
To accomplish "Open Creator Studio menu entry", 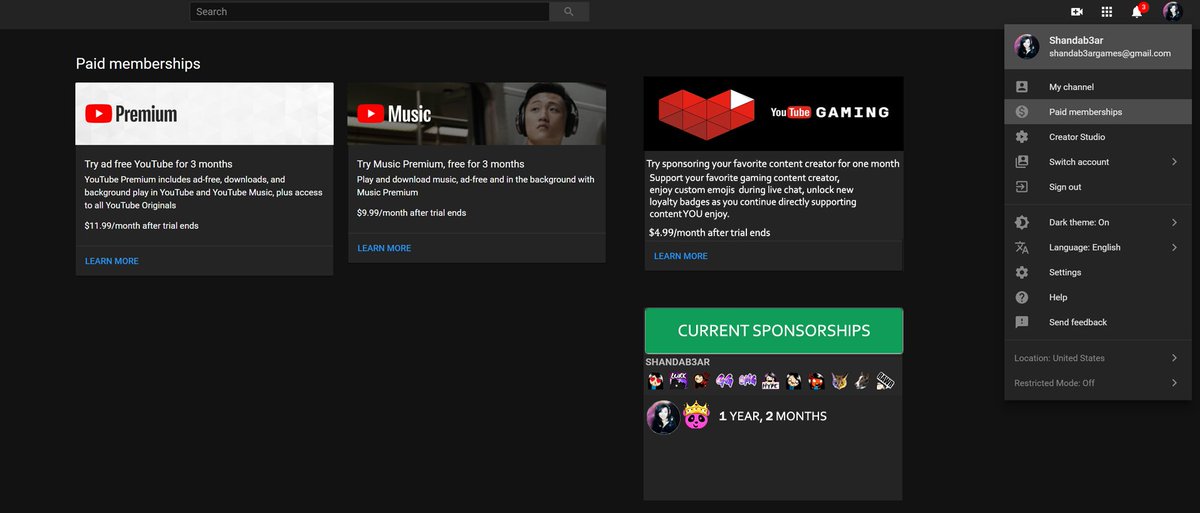I will [x=1098, y=137].
